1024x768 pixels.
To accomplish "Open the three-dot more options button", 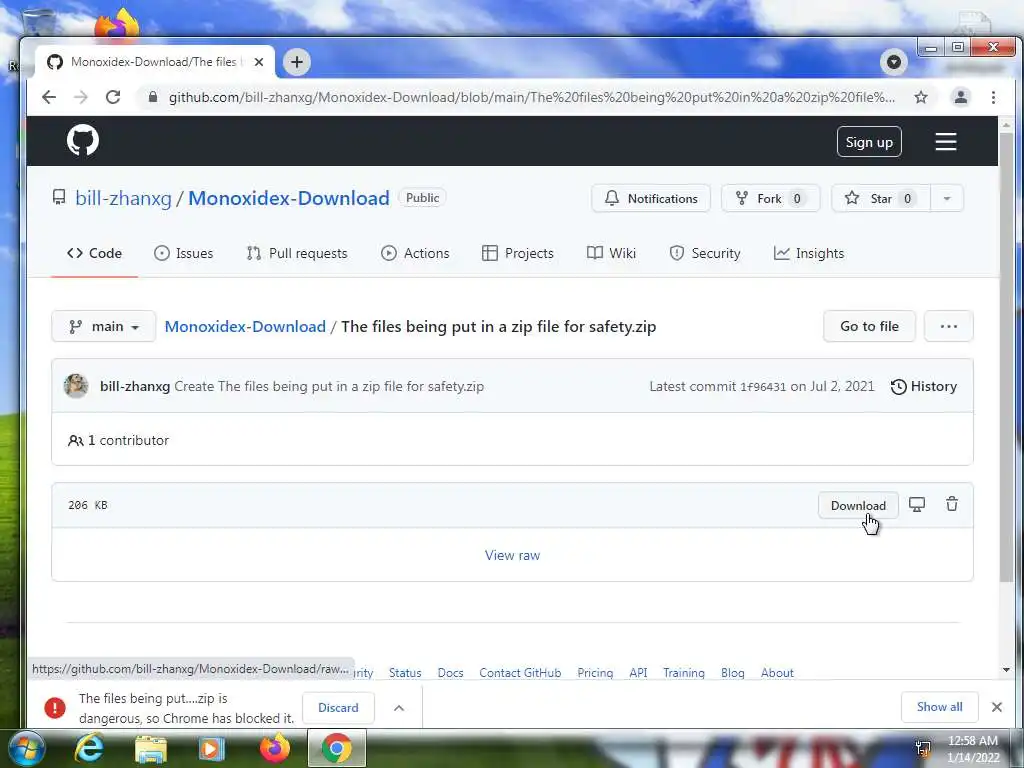I will (949, 326).
